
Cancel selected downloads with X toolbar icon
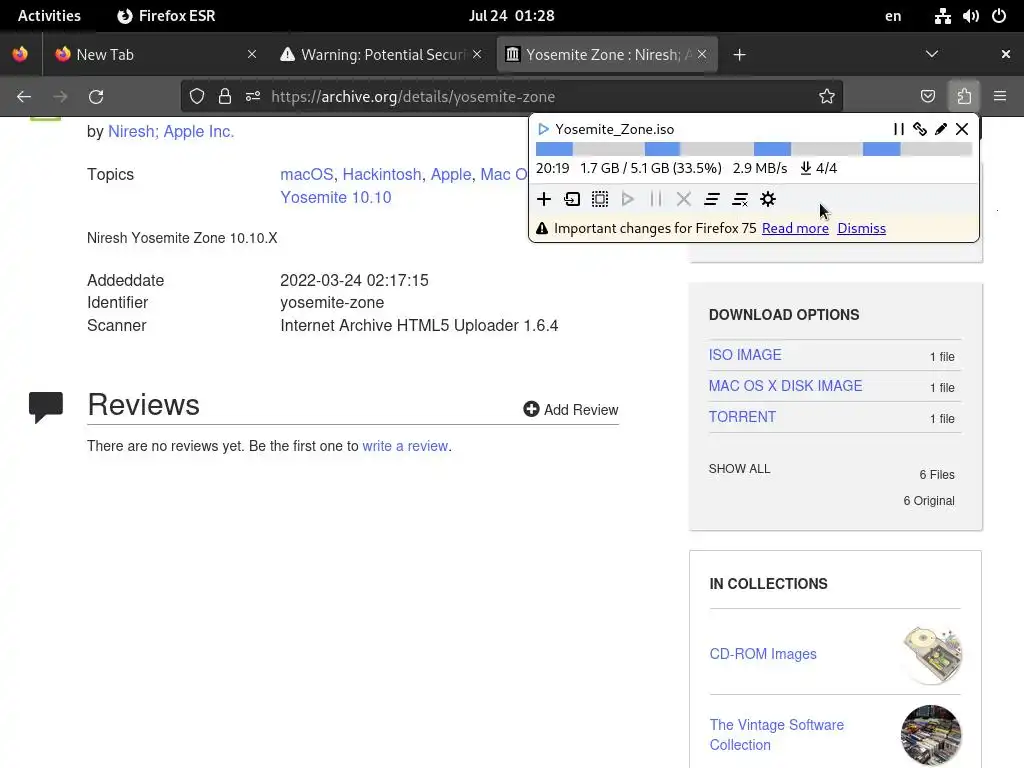(x=684, y=199)
